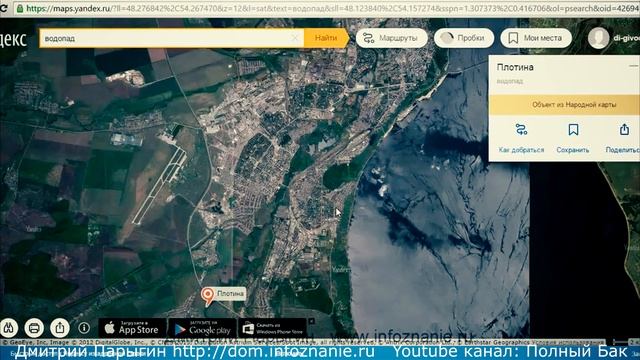The image size is (640, 360).
Task: Open Маршруты routes panel
Action: (391, 38)
